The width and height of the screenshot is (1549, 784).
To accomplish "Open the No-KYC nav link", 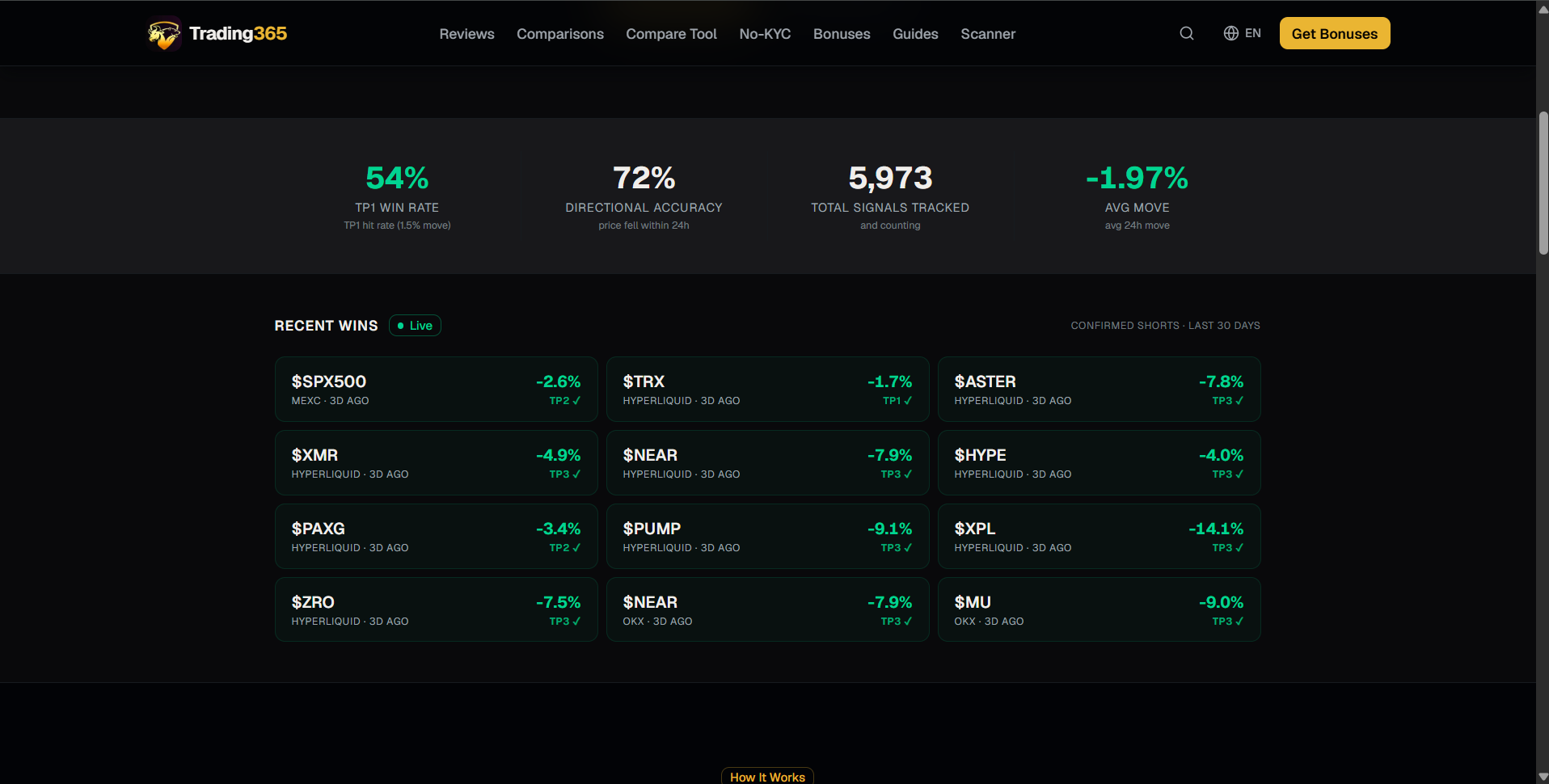I will [x=765, y=34].
